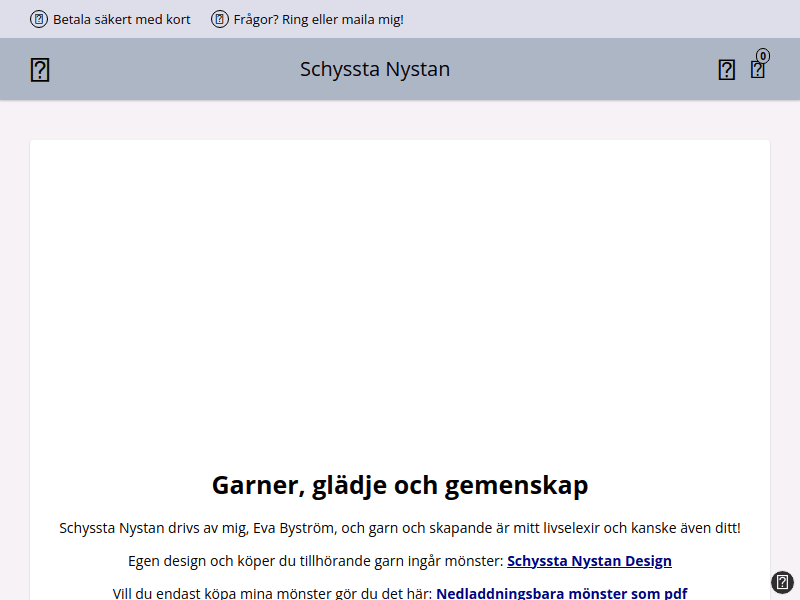Screen dimensions: 800x600
Task: Click the text "gör du det här"
Action: (384, 593)
